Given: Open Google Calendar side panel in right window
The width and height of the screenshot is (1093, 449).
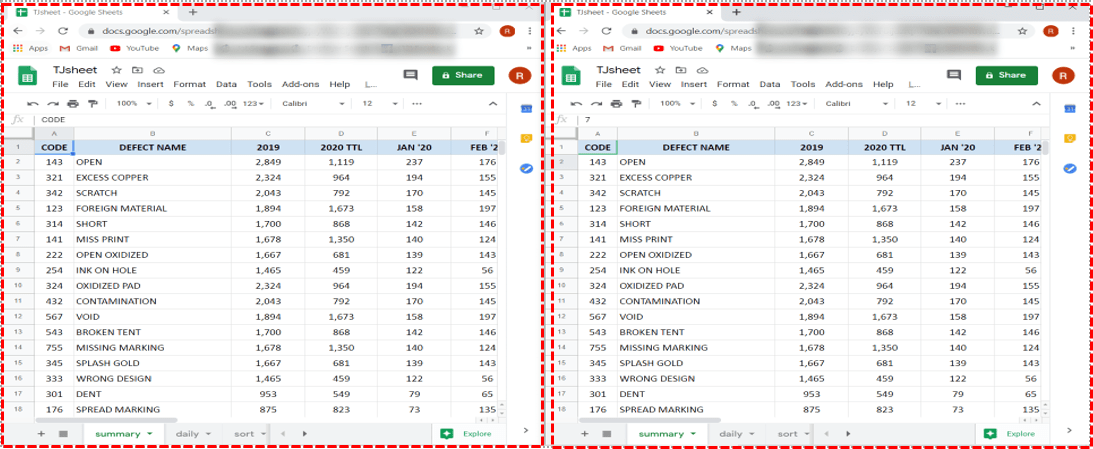Looking at the screenshot, I should point(1069,109).
